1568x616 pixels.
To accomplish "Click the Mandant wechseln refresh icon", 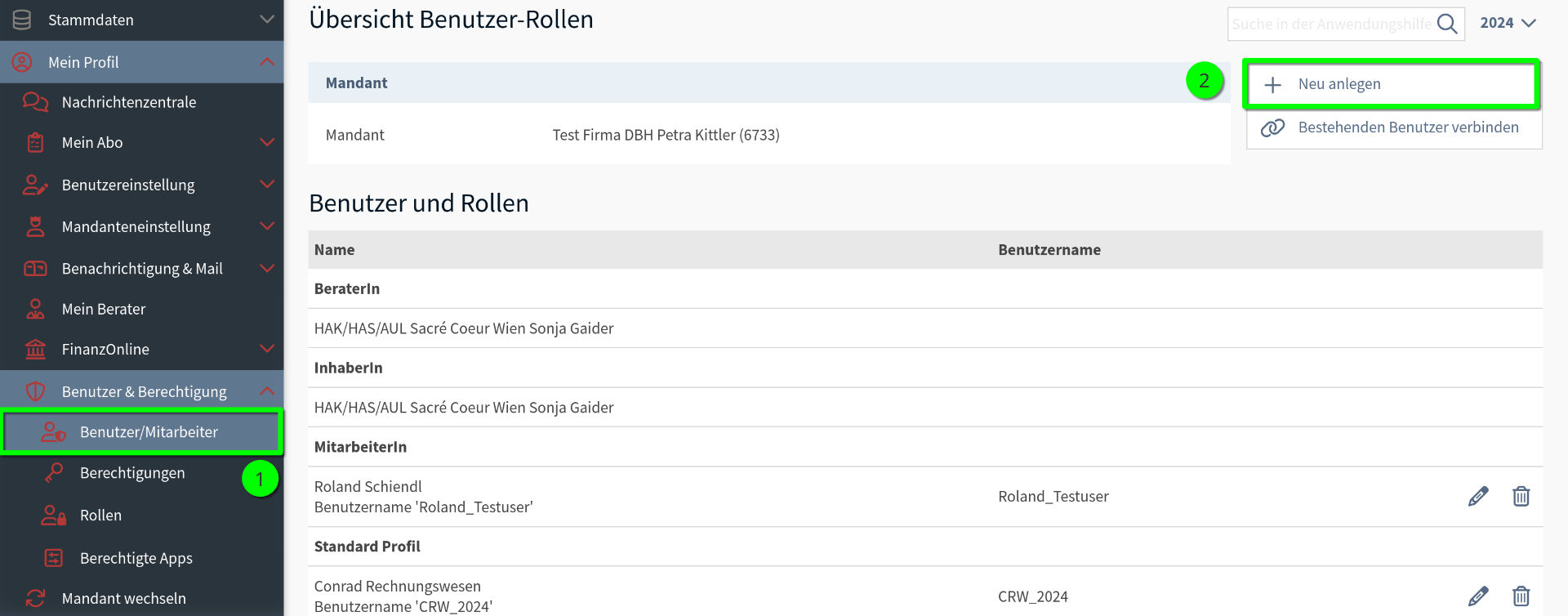I will point(35,598).
